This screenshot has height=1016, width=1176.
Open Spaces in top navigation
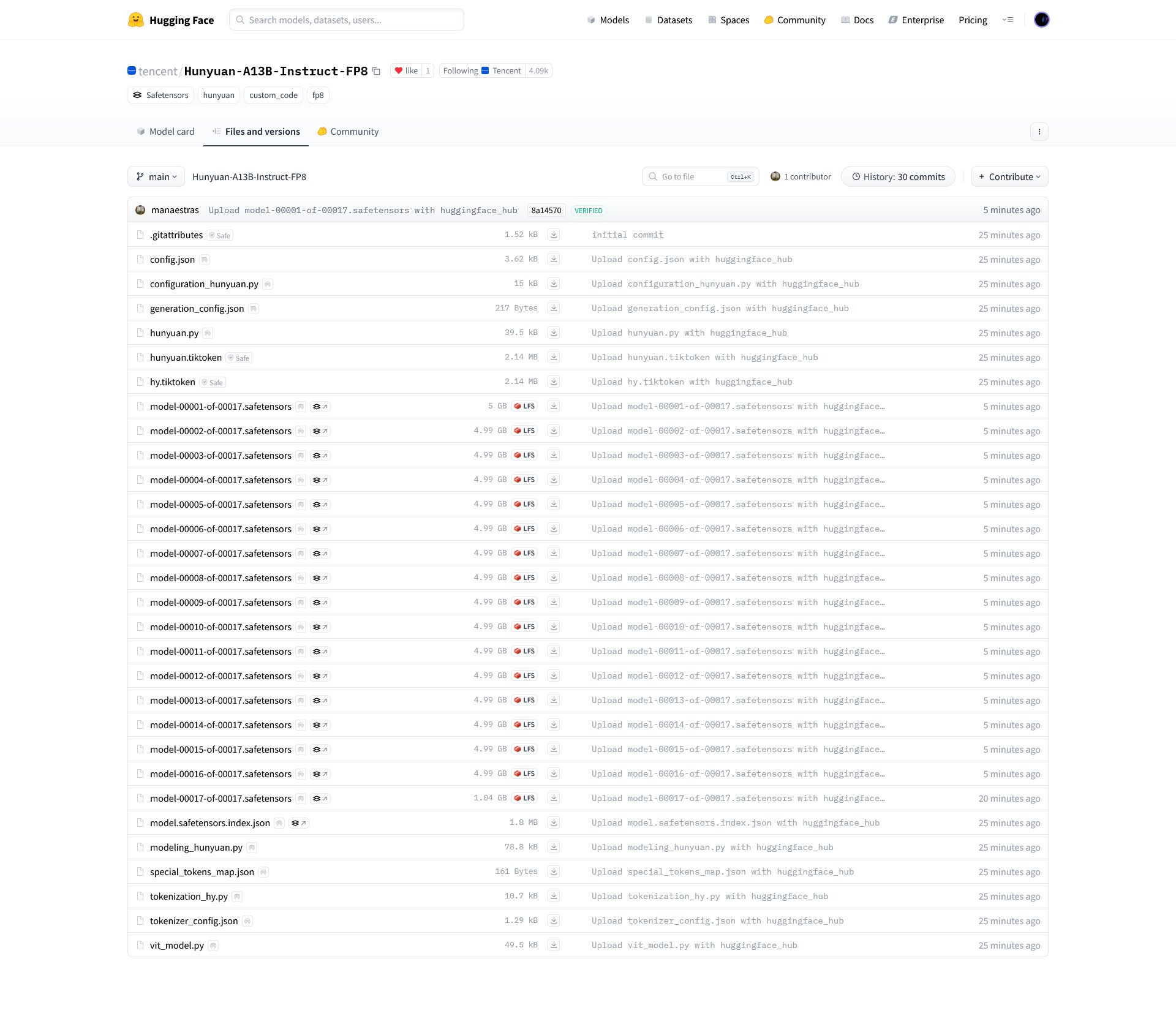tap(728, 20)
